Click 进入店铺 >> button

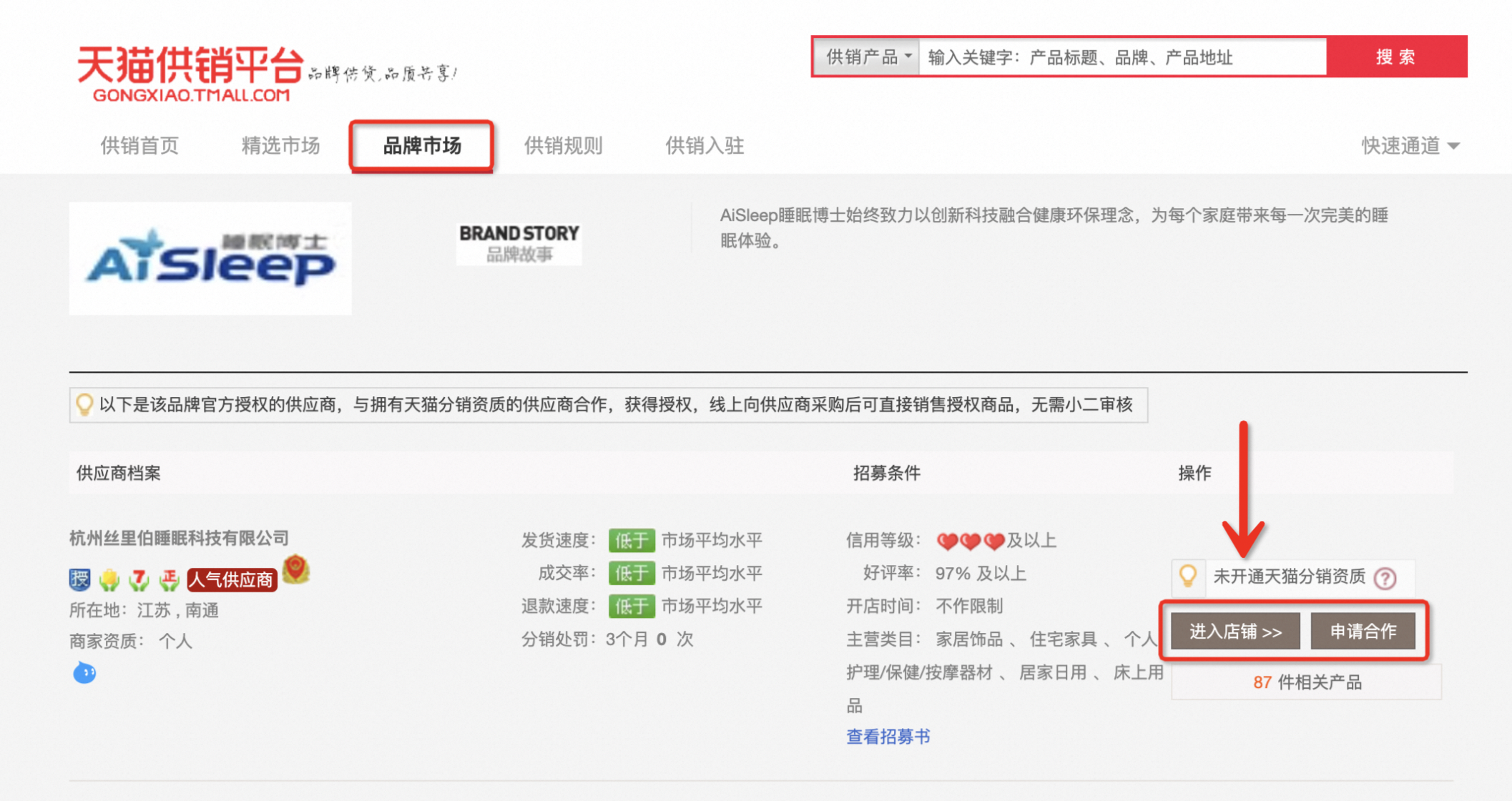coord(1235,631)
